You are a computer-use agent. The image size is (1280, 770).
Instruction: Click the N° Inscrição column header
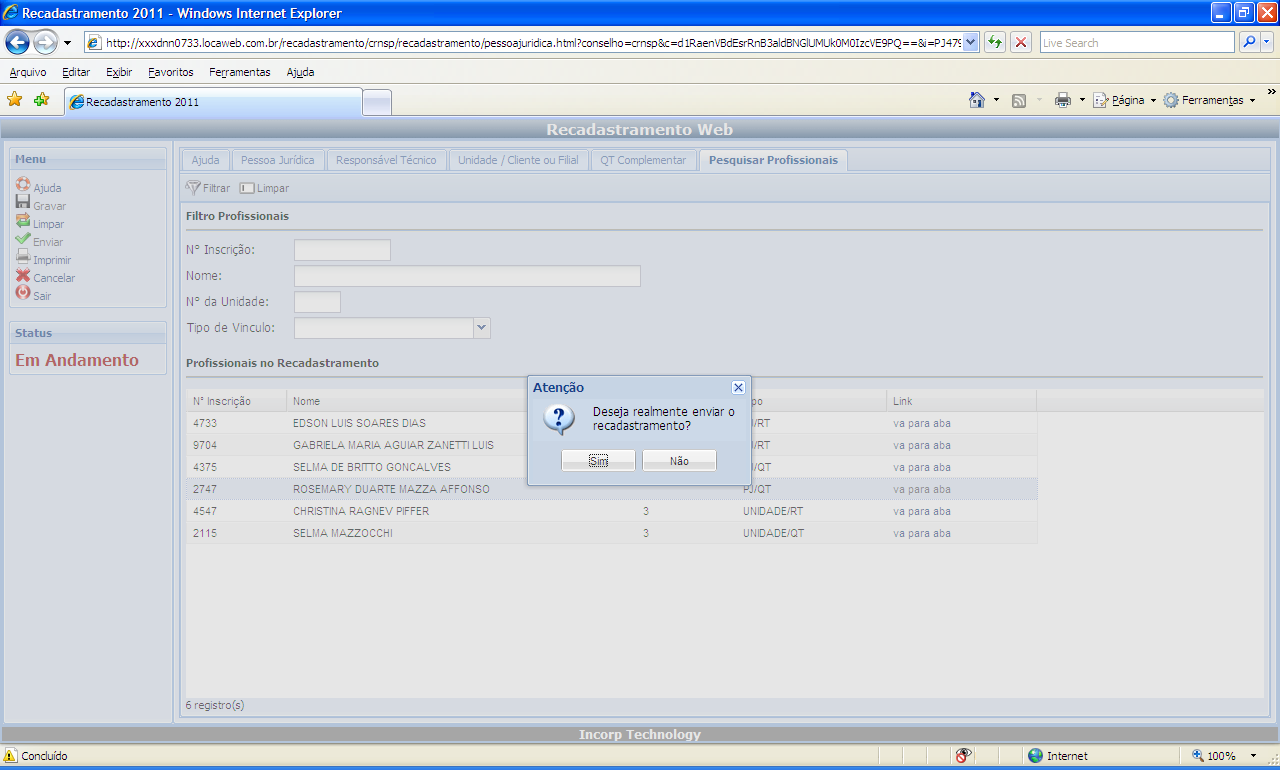tap(237, 401)
